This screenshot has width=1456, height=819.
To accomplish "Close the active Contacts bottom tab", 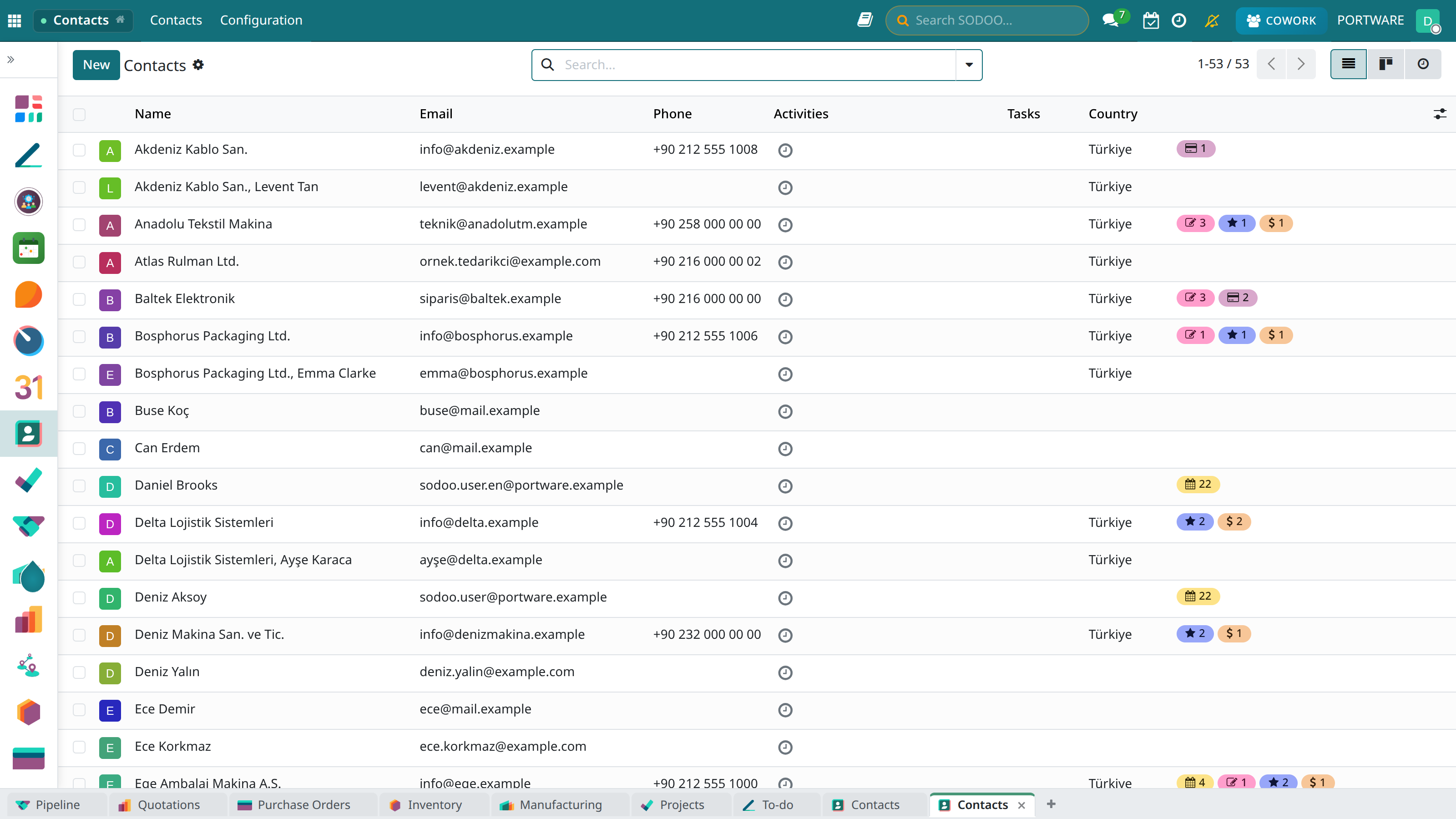I will tap(1021, 805).
